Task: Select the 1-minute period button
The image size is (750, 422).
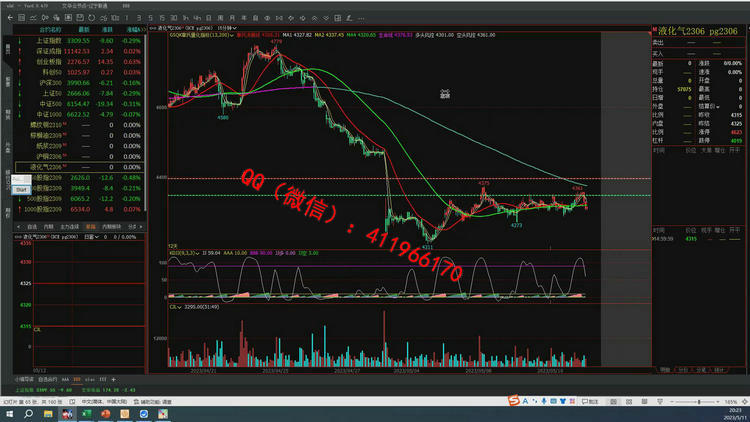Action: point(127,18)
